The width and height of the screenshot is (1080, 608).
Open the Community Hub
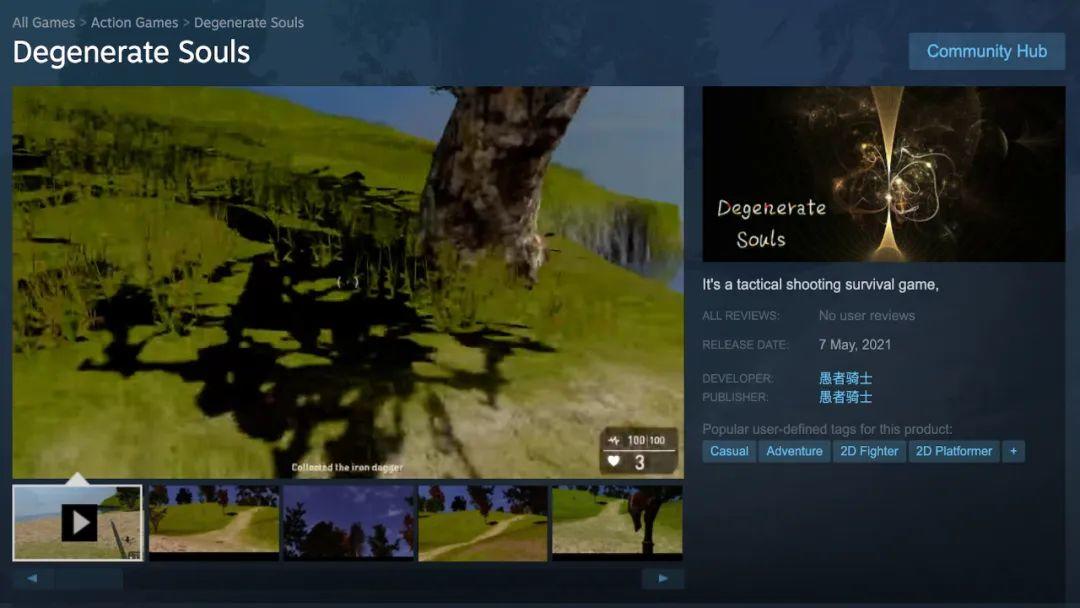click(986, 51)
